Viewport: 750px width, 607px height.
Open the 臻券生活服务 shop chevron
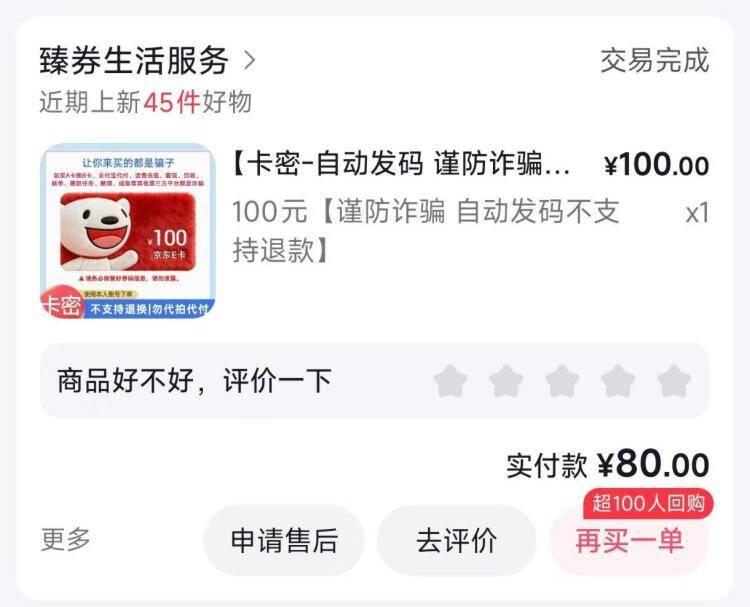[250, 61]
